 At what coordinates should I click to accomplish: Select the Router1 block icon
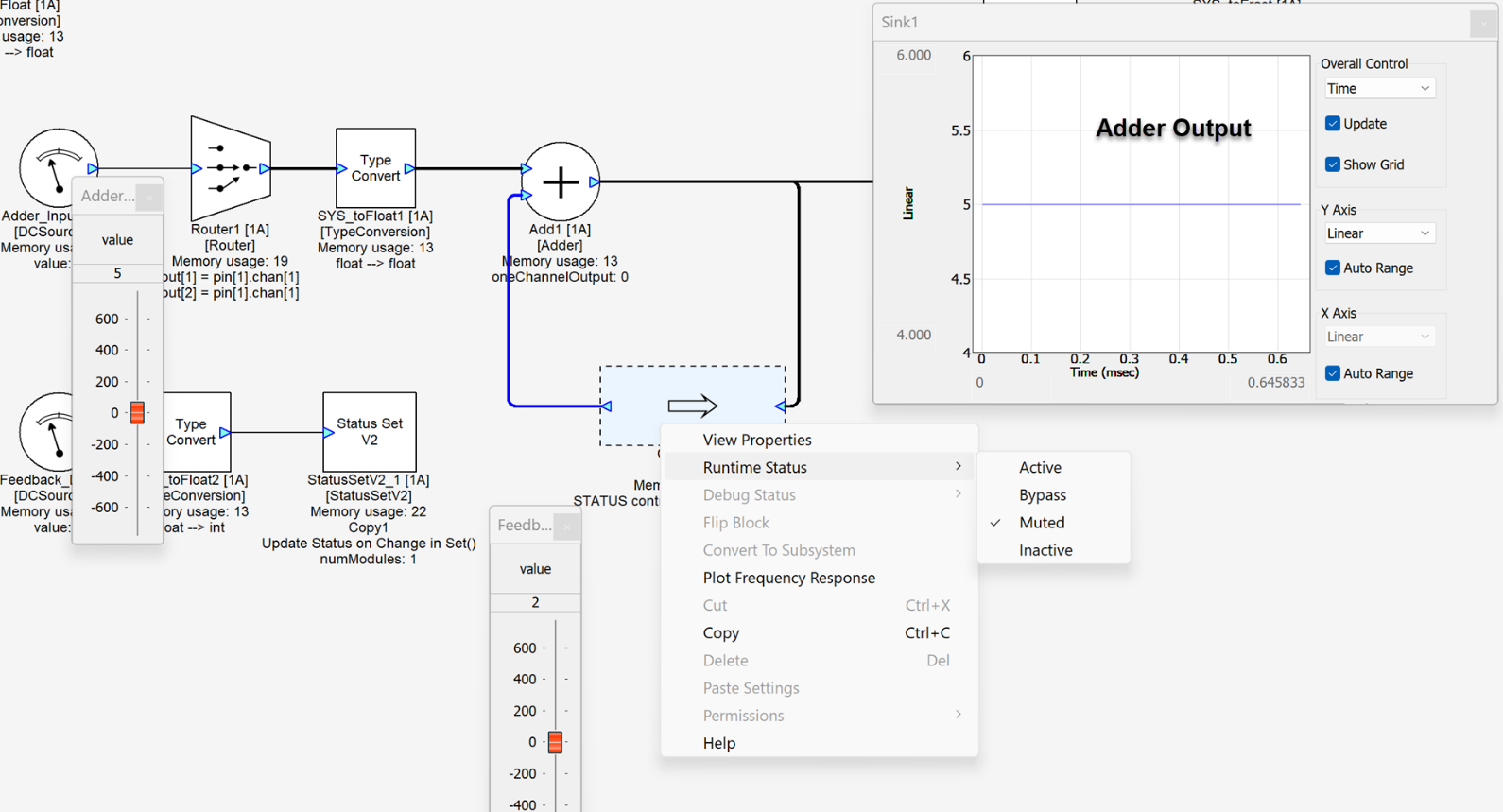pyautogui.click(x=231, y=168)
